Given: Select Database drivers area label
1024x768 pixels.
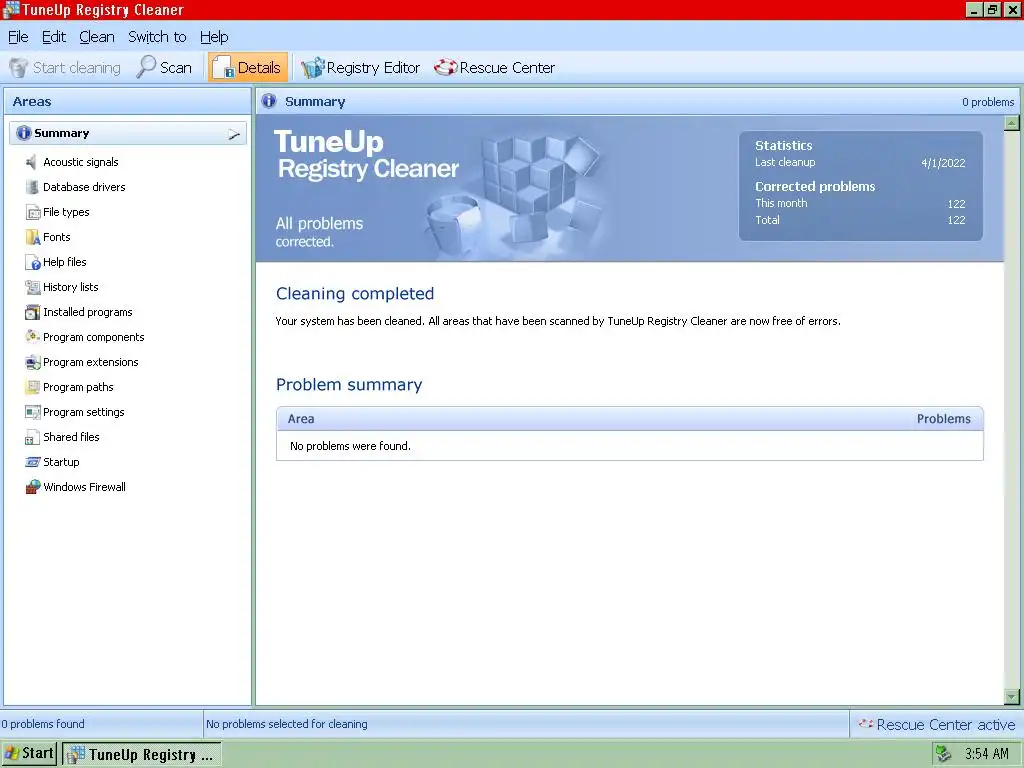Looking at the screenshot, I should tap(84, 187).
